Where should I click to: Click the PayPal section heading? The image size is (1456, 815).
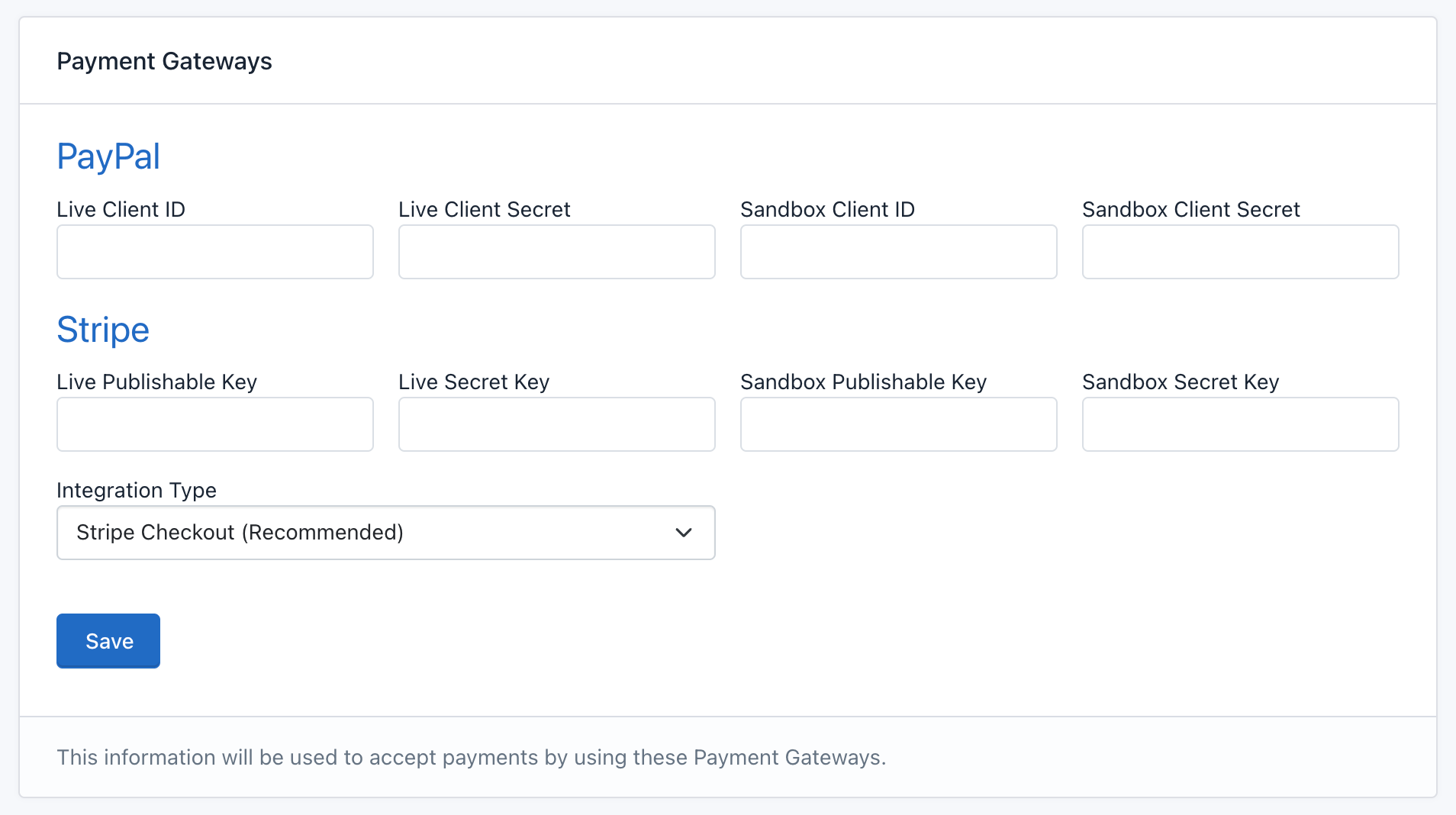coord(108,157)
